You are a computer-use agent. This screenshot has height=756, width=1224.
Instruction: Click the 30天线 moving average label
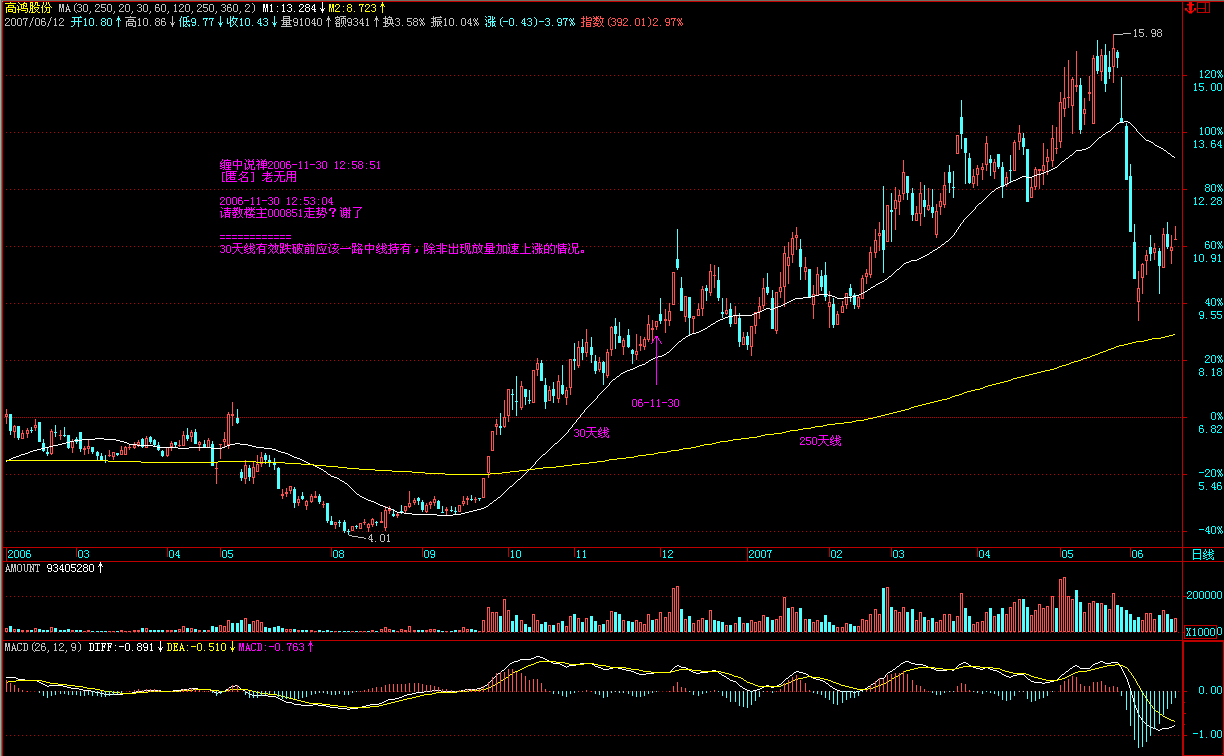[x=591, y=433]
